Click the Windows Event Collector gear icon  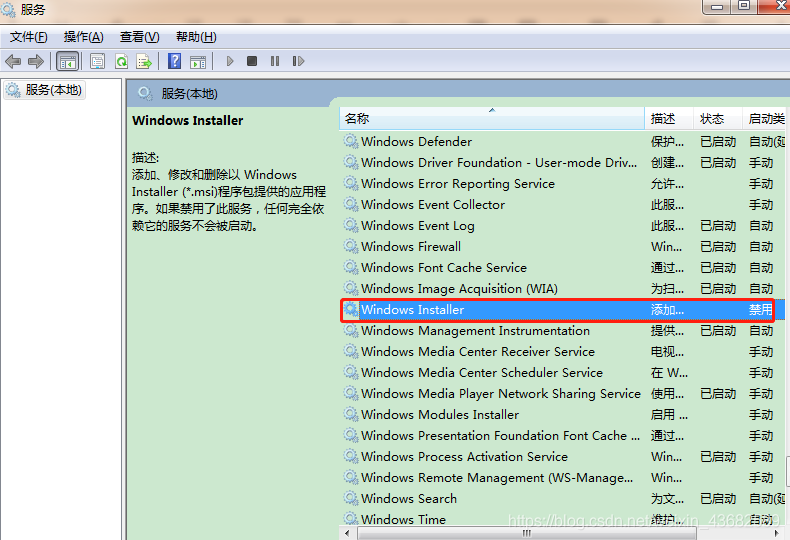[x=351, y=204]
